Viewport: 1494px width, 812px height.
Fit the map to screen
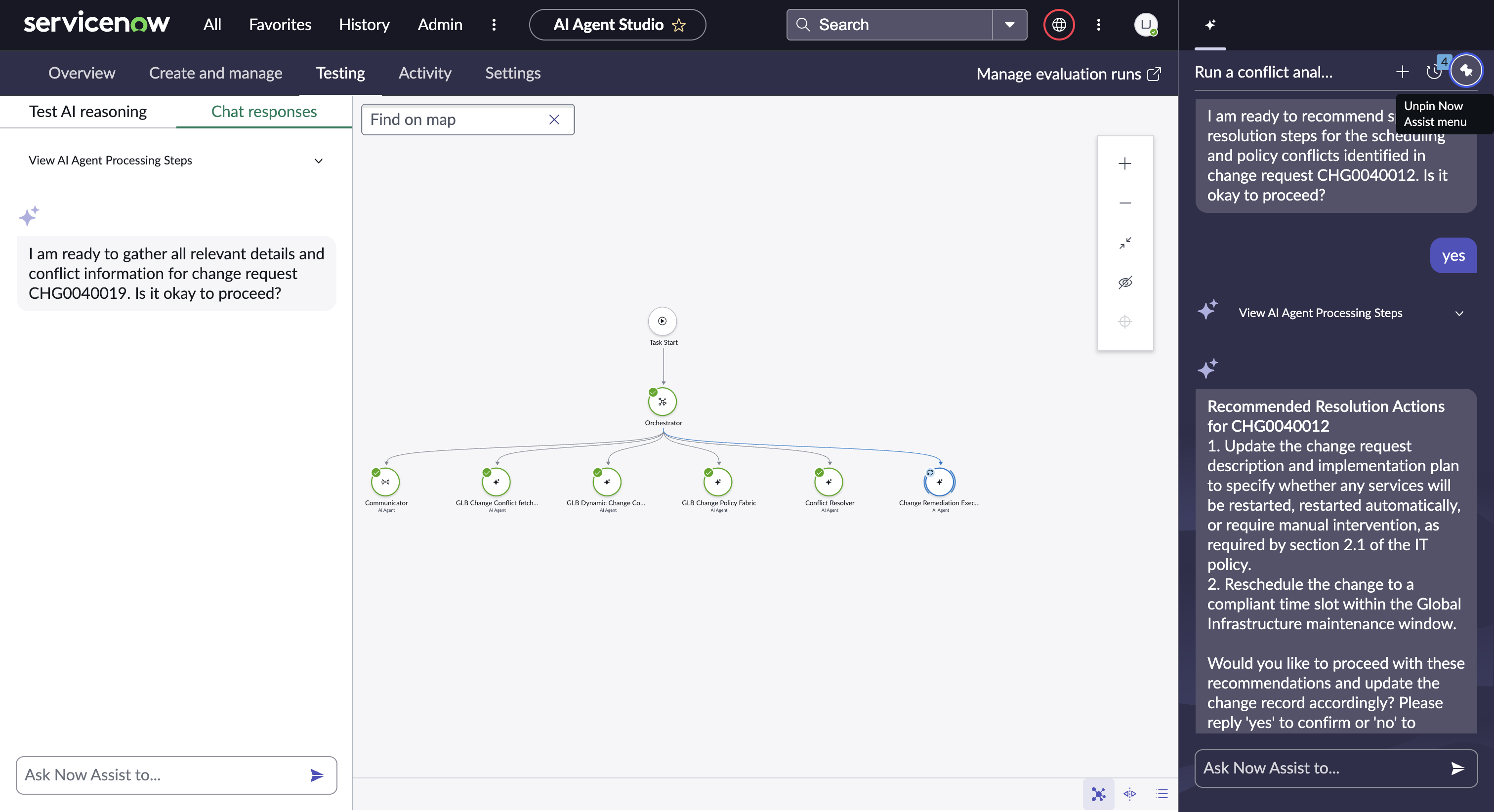(x=1124, y=243)
